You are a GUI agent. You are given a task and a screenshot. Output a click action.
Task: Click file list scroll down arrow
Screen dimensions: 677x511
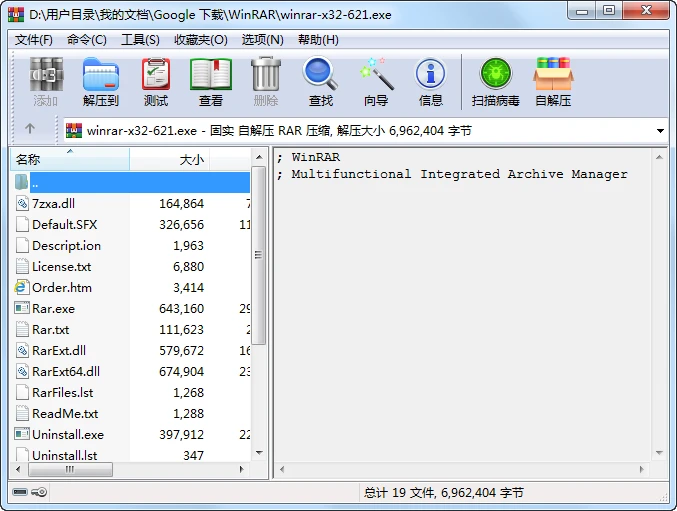click(x=259, y=453)
